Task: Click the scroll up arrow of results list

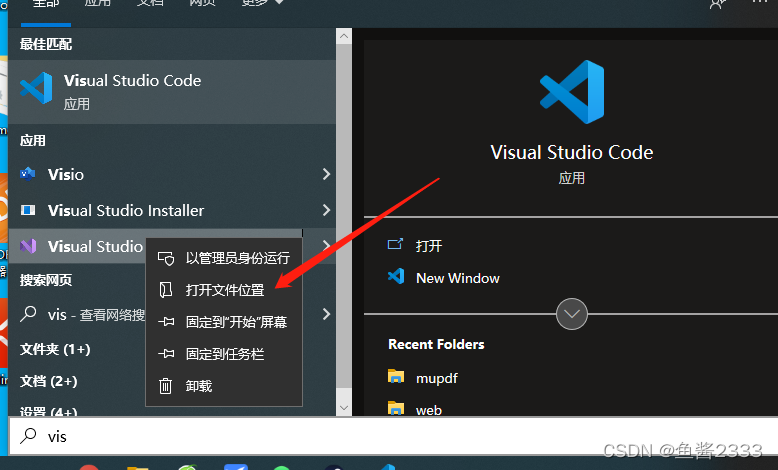Action: click(x=344, y=36)
